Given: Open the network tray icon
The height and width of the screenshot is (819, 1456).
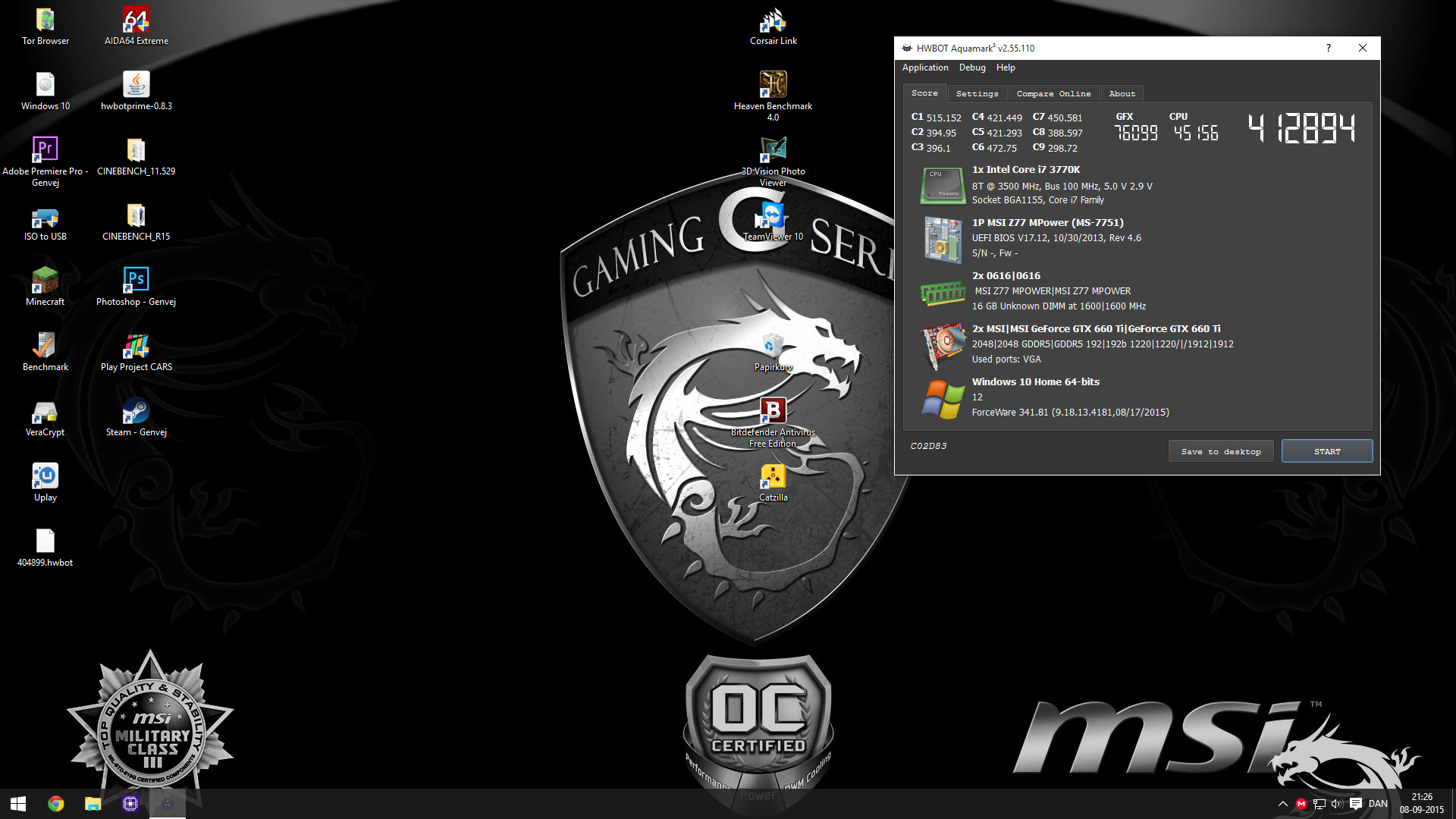Looking at the screenshot, I should pos(1319,804).
